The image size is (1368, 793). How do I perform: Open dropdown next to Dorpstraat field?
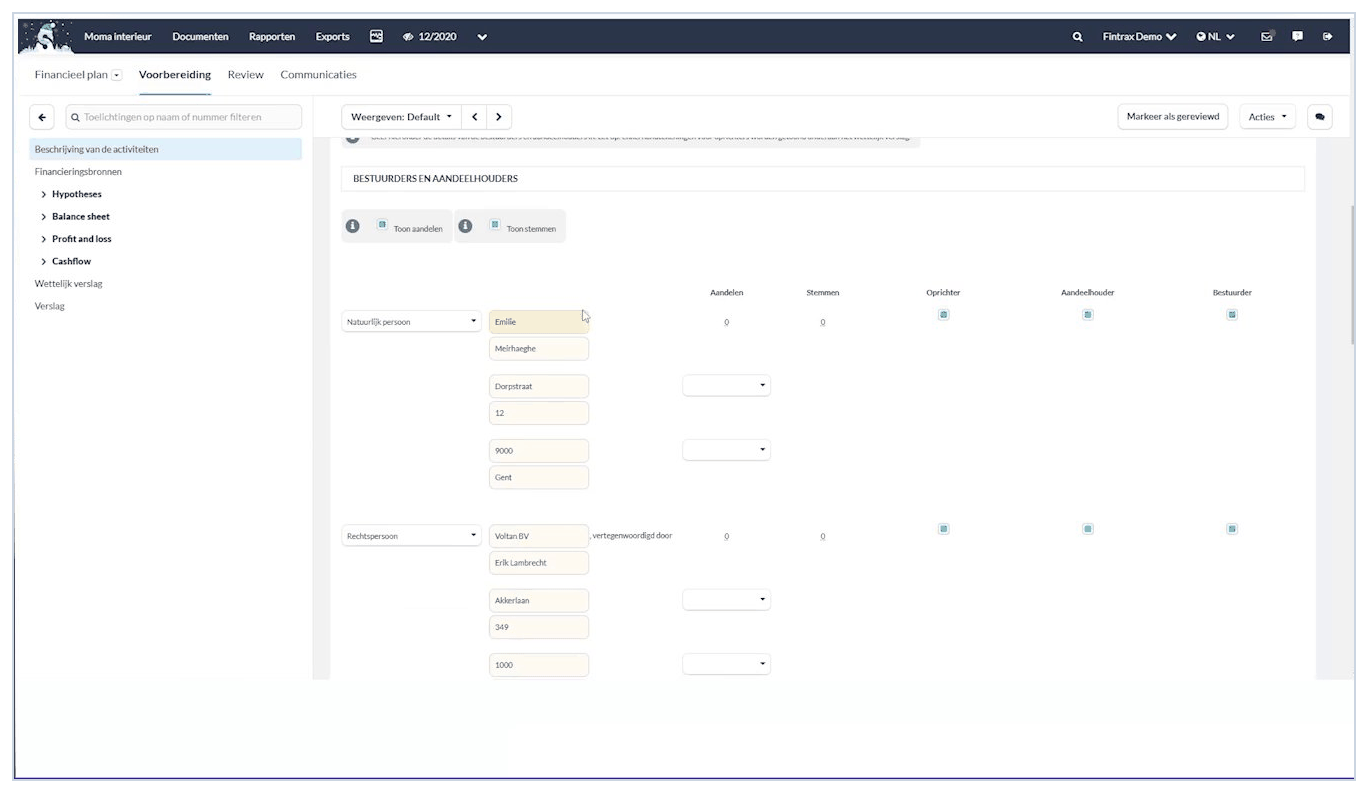(x=726, y=385)
